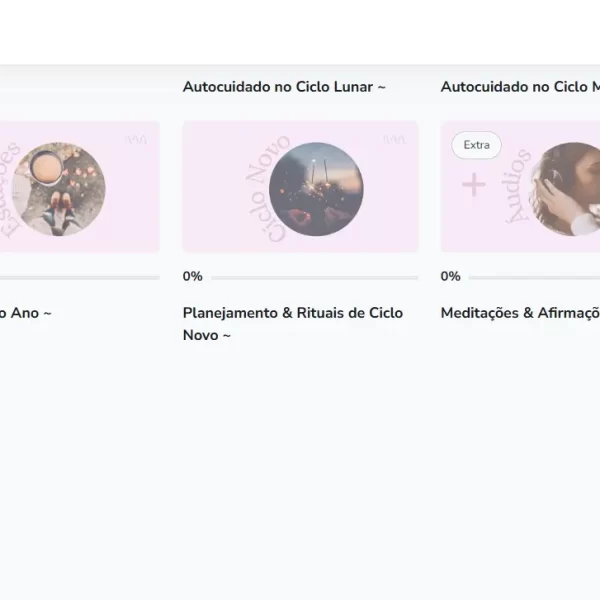600x600 pixels.
Task: Click the sparklers circular photo
Action: coord(316,189)
